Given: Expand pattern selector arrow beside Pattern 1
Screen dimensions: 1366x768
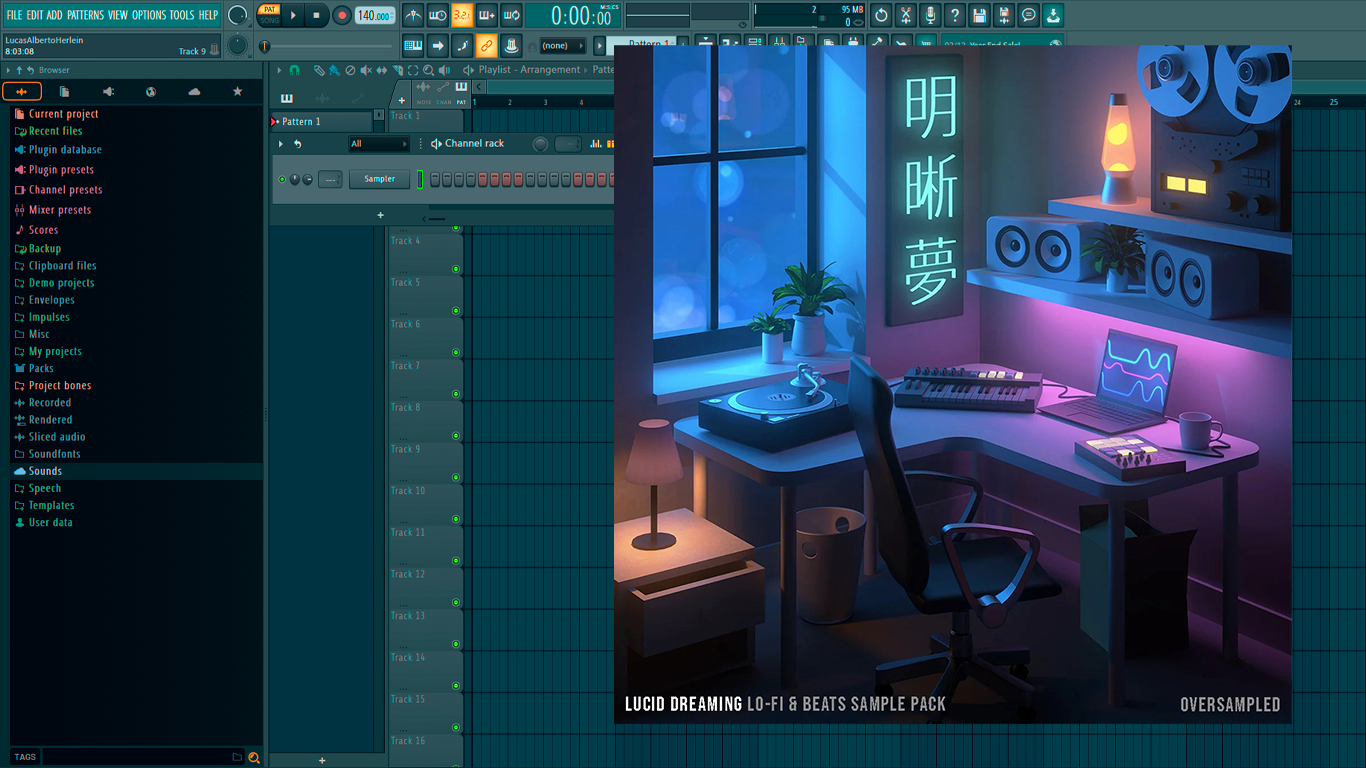Looking at the screenshot, I should click(599, 46).
